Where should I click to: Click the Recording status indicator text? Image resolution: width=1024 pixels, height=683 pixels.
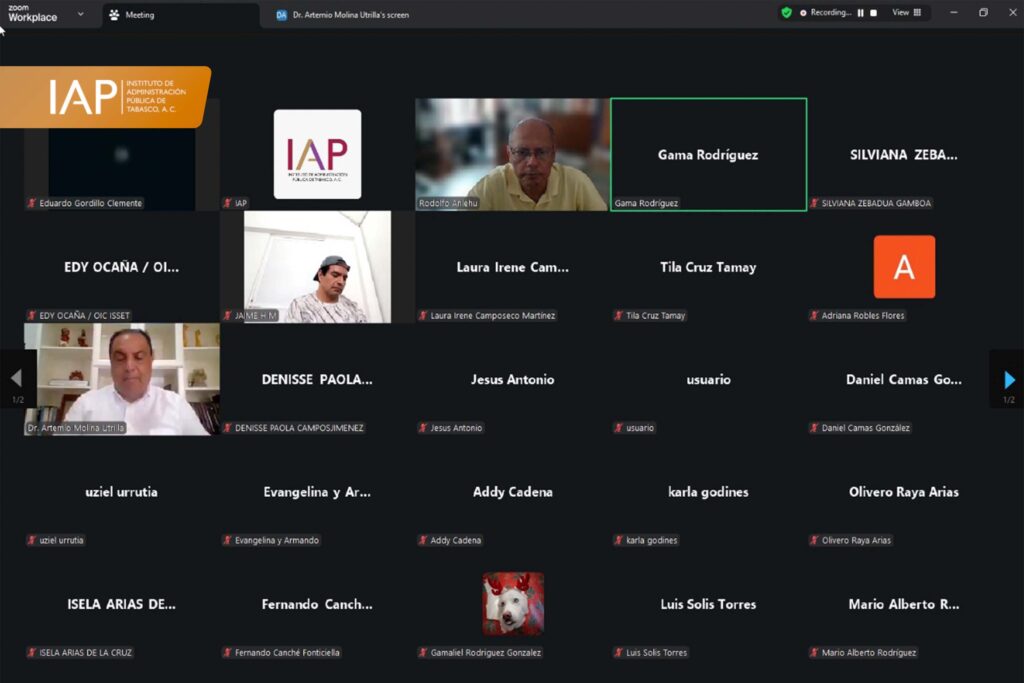click(x=830, y=13)
